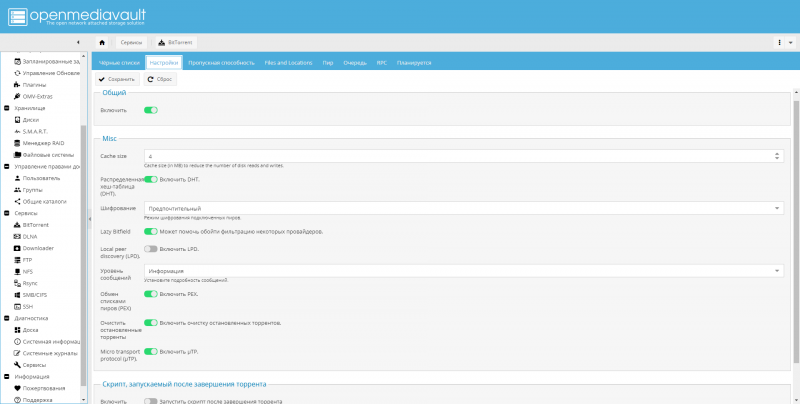This screenshot has height=404, width=800.
Task: Open the S.M.A.R.T. page
Action: coord(31,132)
